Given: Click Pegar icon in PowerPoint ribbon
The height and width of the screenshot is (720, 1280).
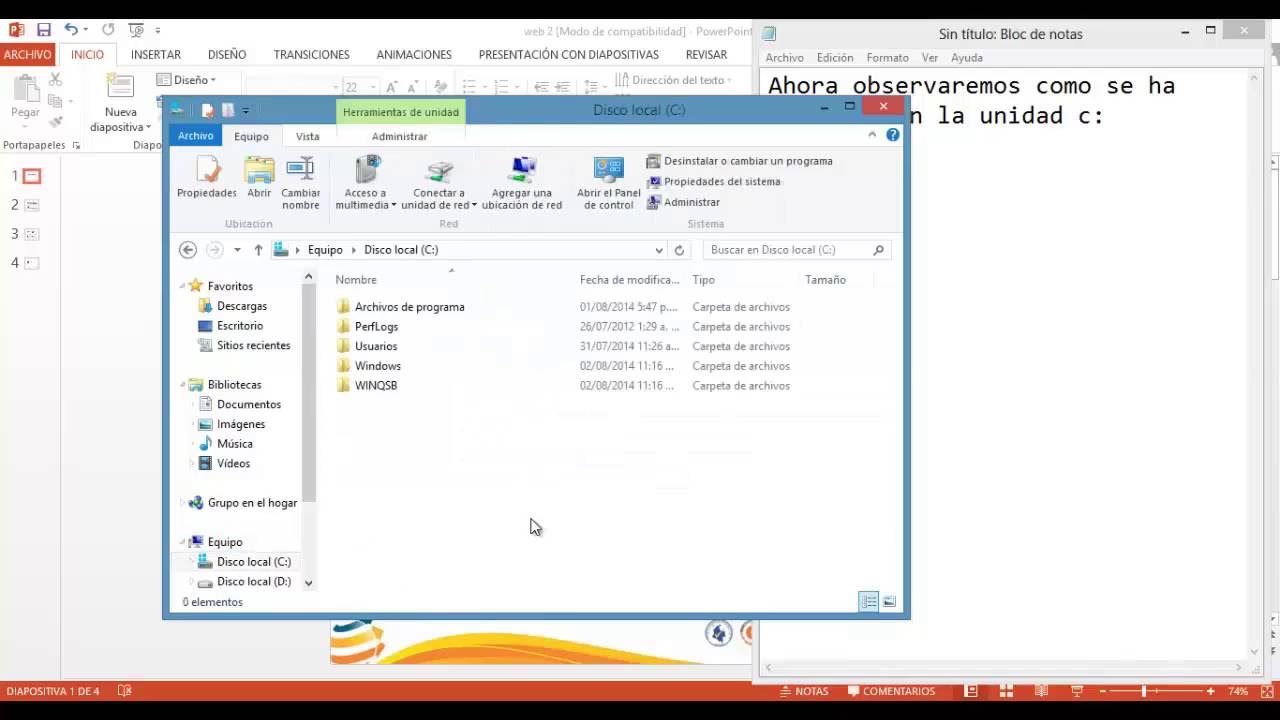Looking at the screenshot, I should 26,88.
